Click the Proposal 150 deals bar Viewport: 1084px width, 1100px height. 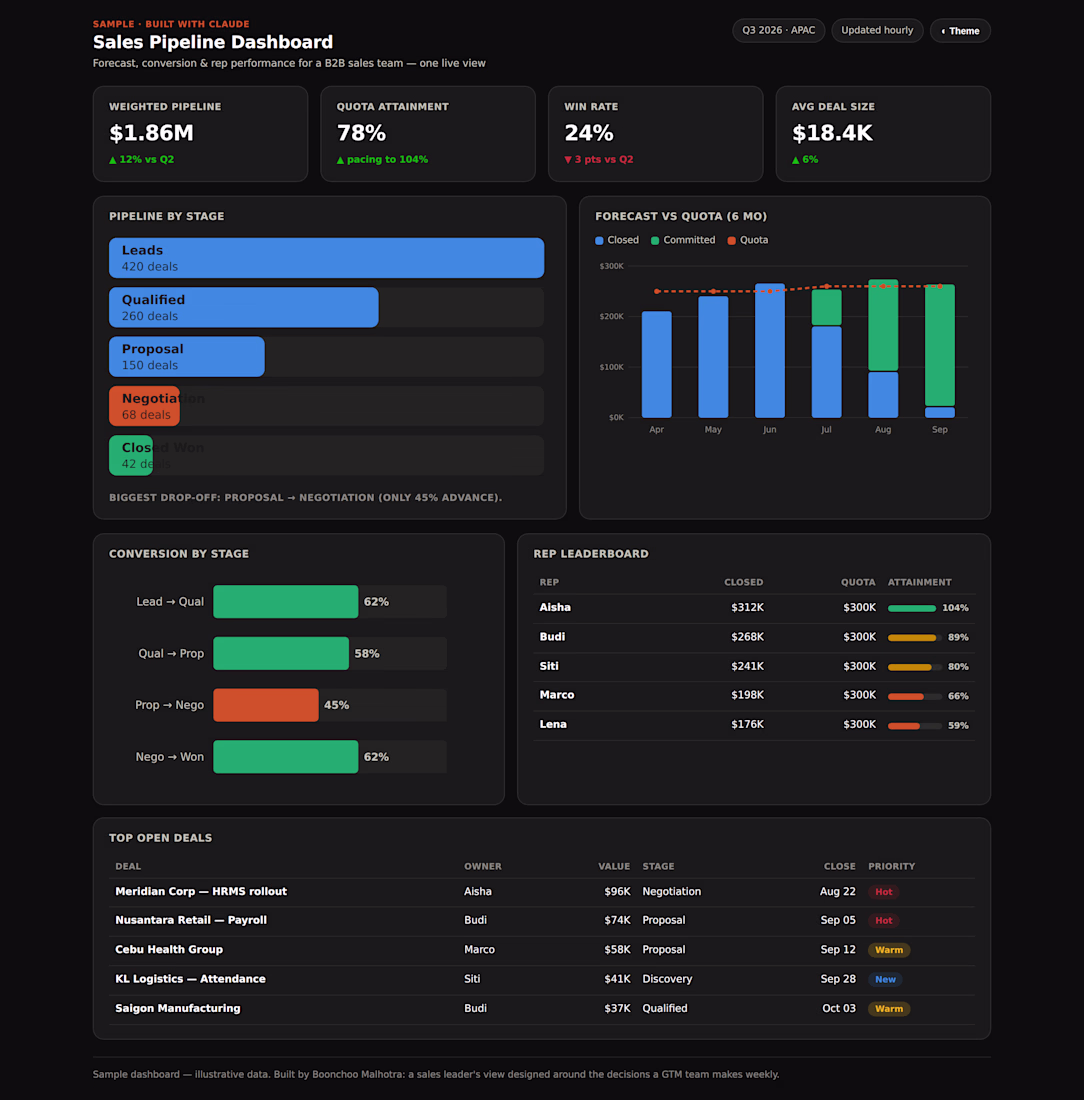pos(187,356)
